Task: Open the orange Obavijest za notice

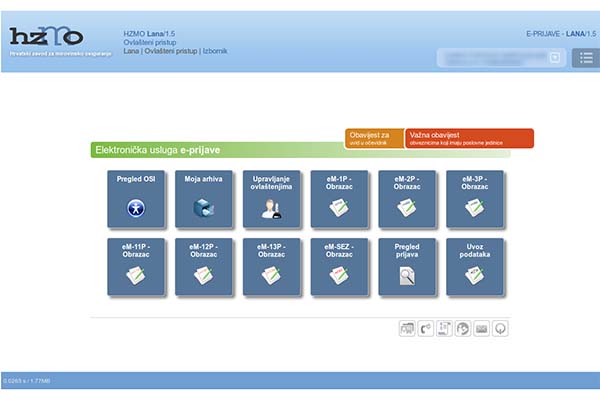Action: (x=374, y=138)
